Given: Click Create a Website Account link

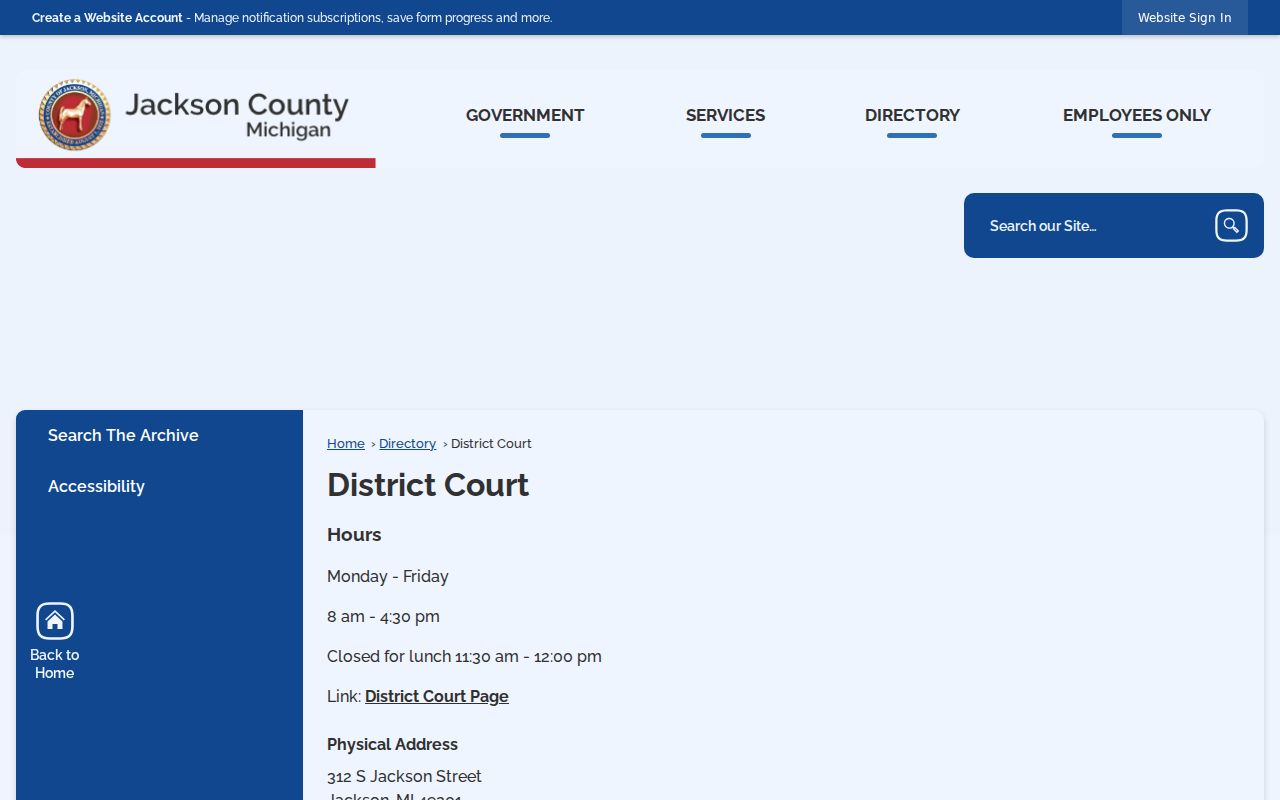Looking at the screenshot, I should [x=107, y=18].
